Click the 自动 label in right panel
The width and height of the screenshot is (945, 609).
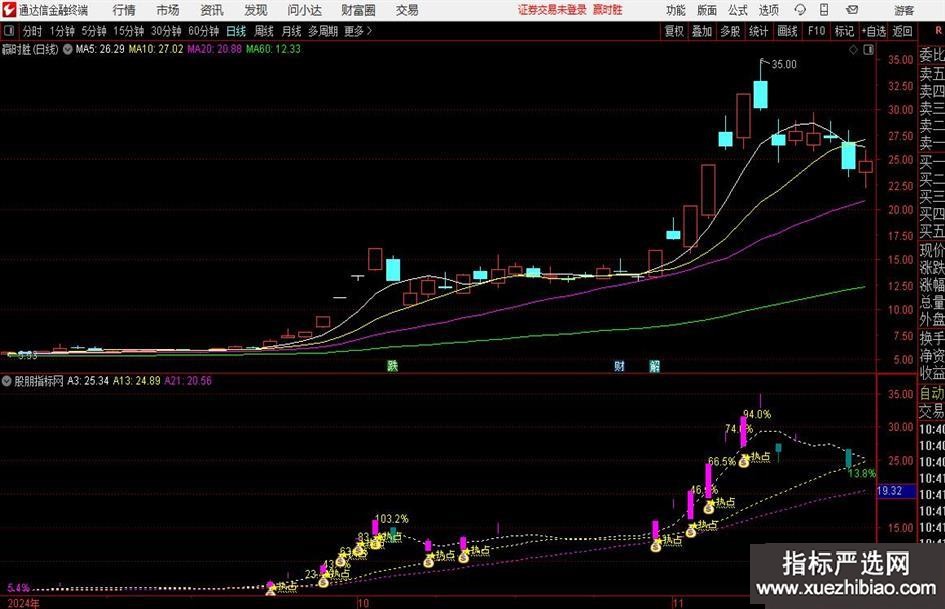click(x=931, y=393)
